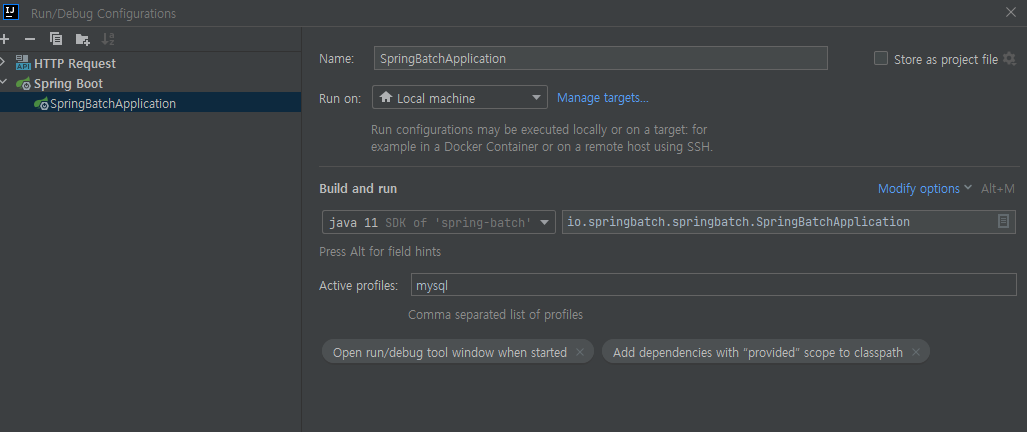The image size is (1027, 432).
Task: Focus the Active profiles field
Action: (714, 285)
